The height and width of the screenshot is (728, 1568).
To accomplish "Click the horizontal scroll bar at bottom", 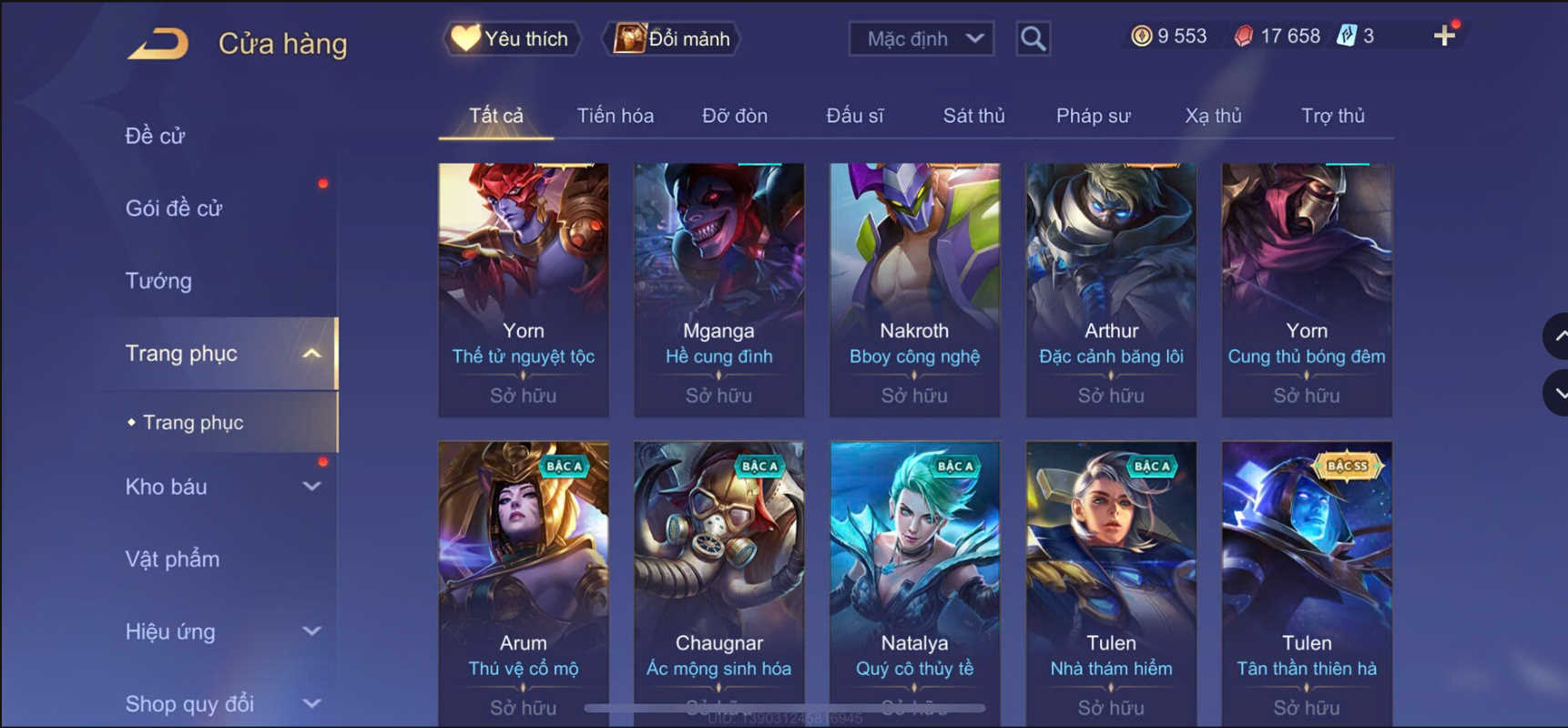I will tap(785, 708).
